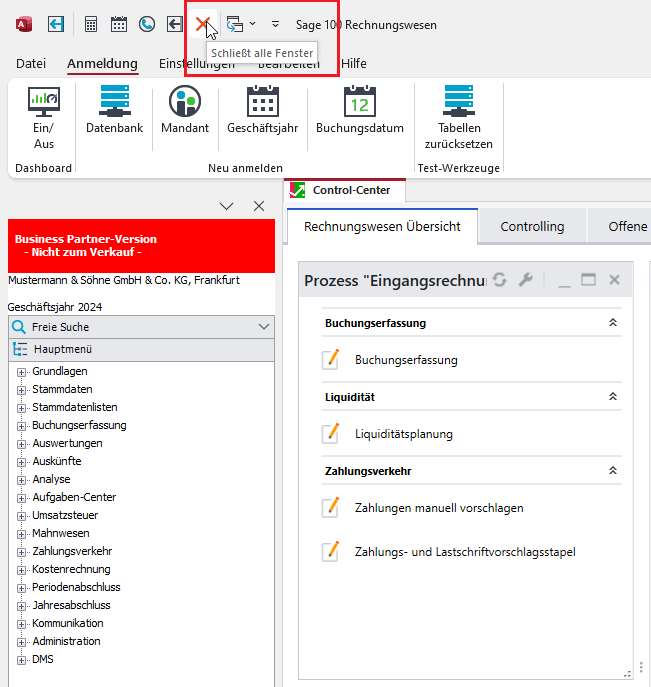Viewport: 651px width, 687px height.
Task: Click the Freie Suche search field
Action: coord(130,327)
